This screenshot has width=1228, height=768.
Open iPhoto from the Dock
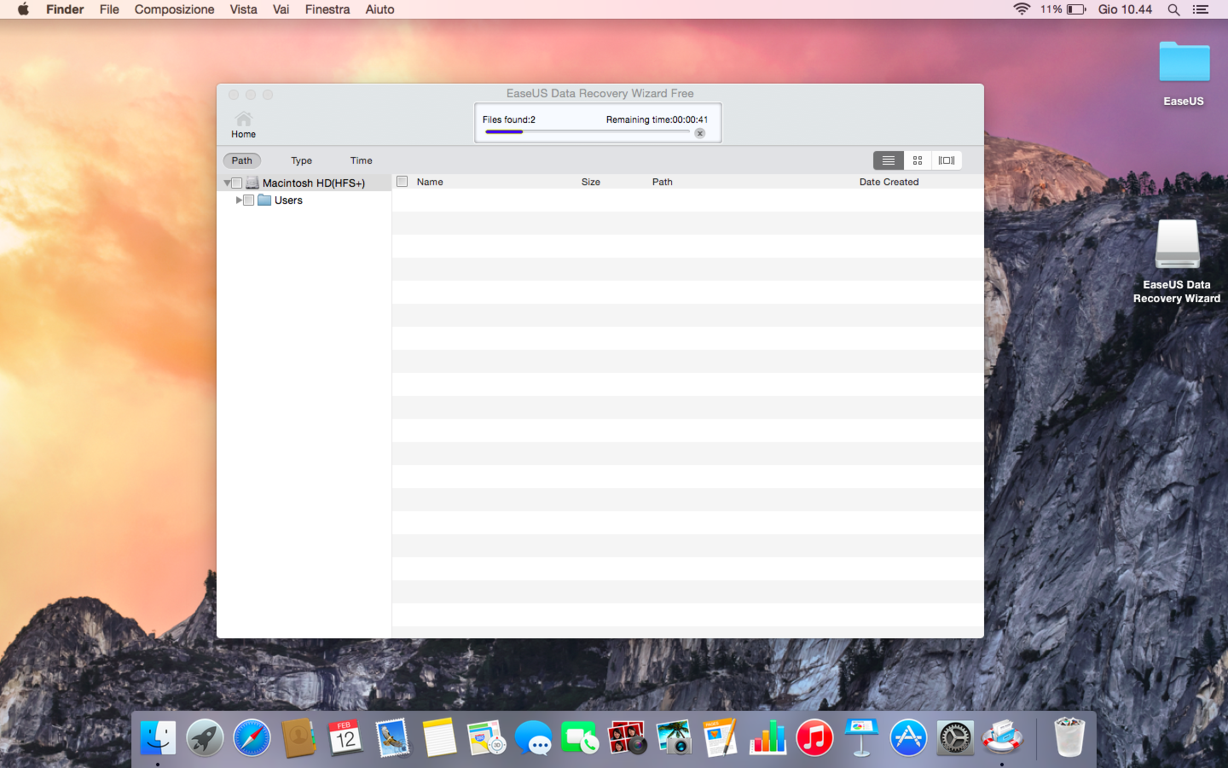coord(674,738)
